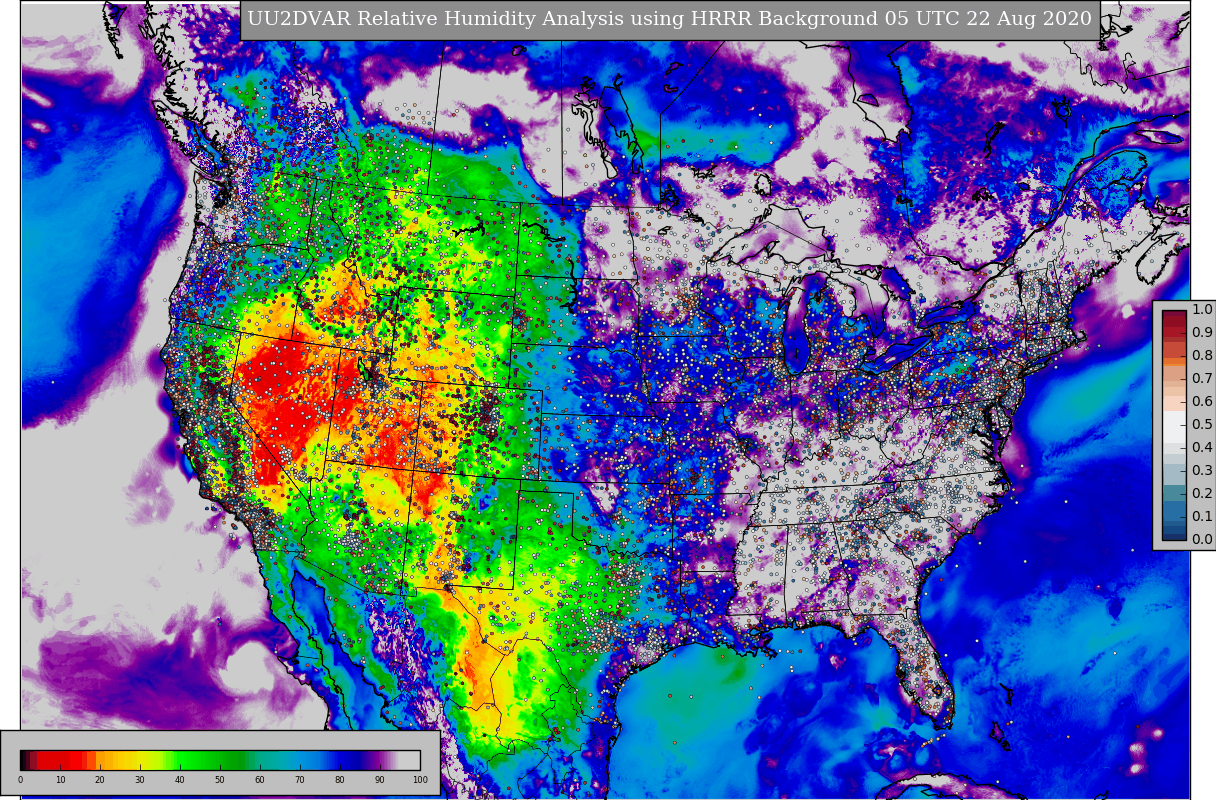Screen dimensions: 1216x800
Task: Select the 1.0 label on the right colorbar
Action: [1202, 310]
